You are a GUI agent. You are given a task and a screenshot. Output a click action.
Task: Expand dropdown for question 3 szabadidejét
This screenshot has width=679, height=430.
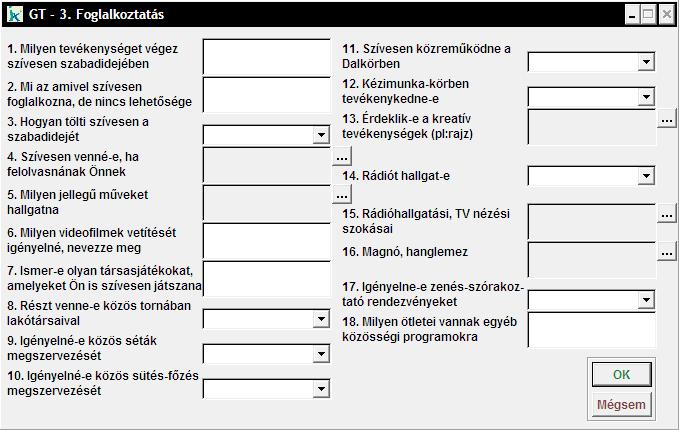coord(320,135)
